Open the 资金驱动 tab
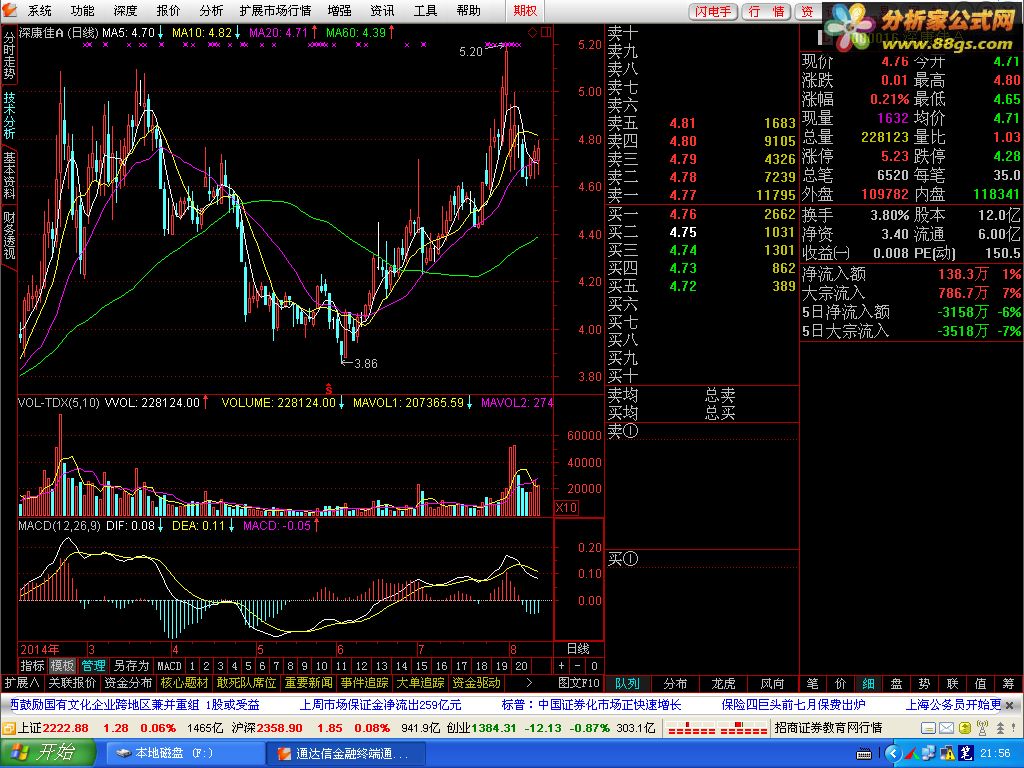1024x768 pixels. 477,683
